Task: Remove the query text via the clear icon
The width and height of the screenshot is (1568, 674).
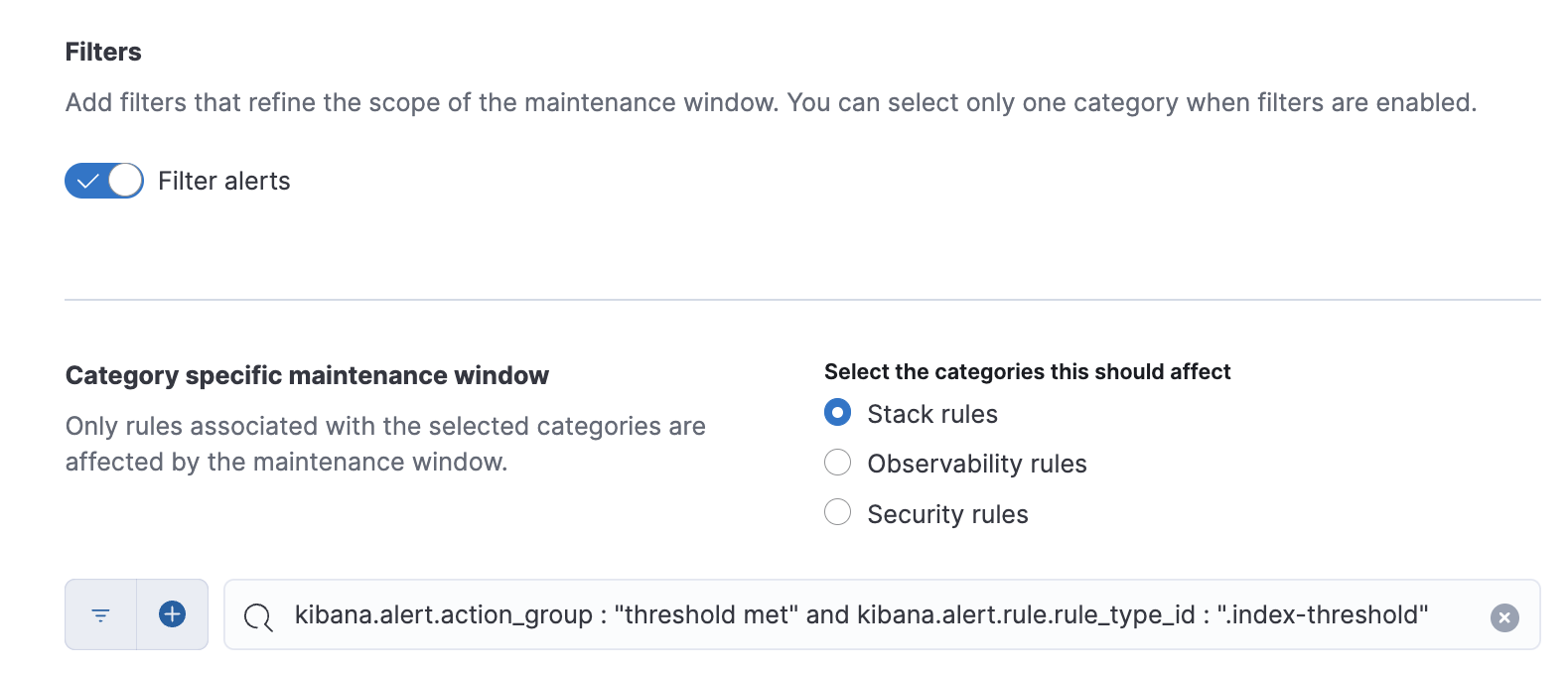Action: pyautogui.click(x=1503, y=616)
